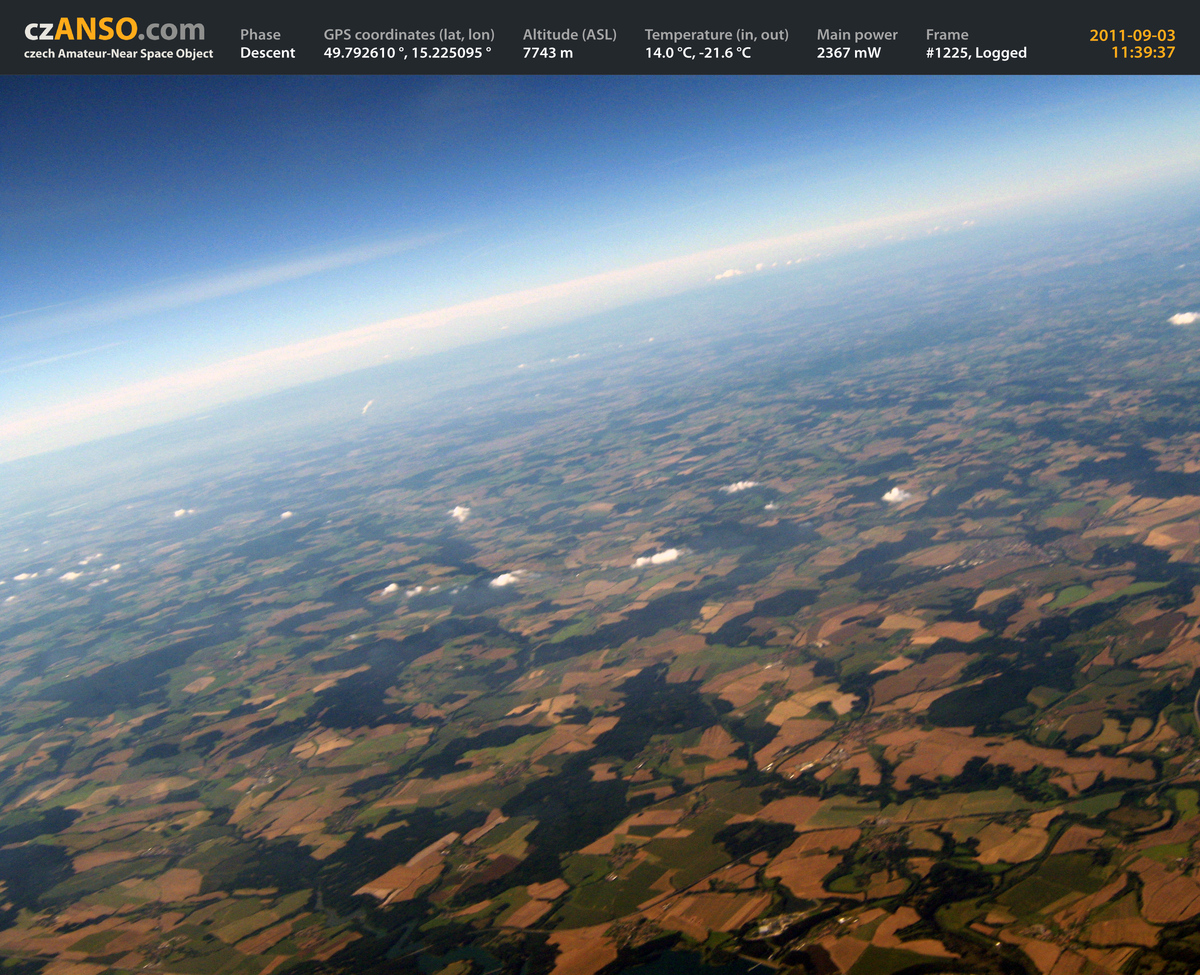The image size is (1200, 975).
Task: Click the 'Descent' phase value
Action: [x=268, y=53]
